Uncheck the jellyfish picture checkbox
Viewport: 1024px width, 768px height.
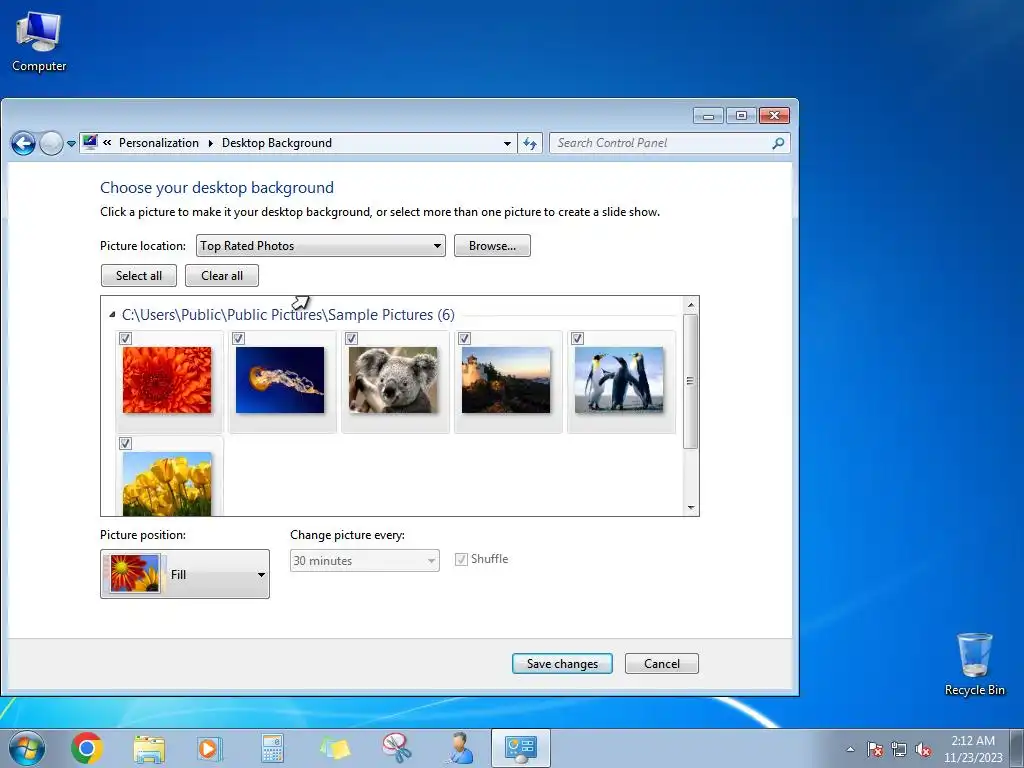(x=238, y=338)
